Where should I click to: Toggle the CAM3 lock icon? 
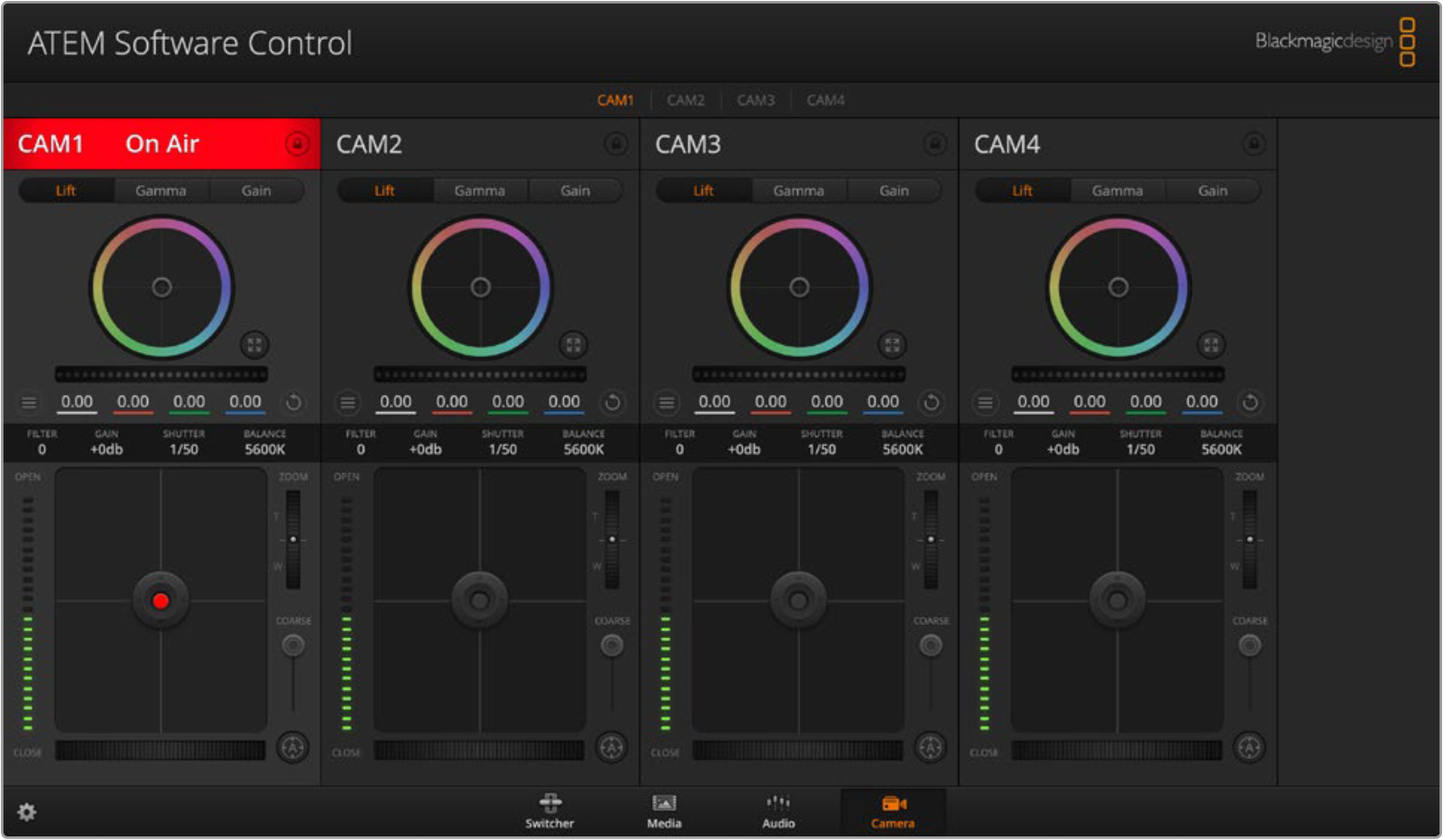click(934, 144)
